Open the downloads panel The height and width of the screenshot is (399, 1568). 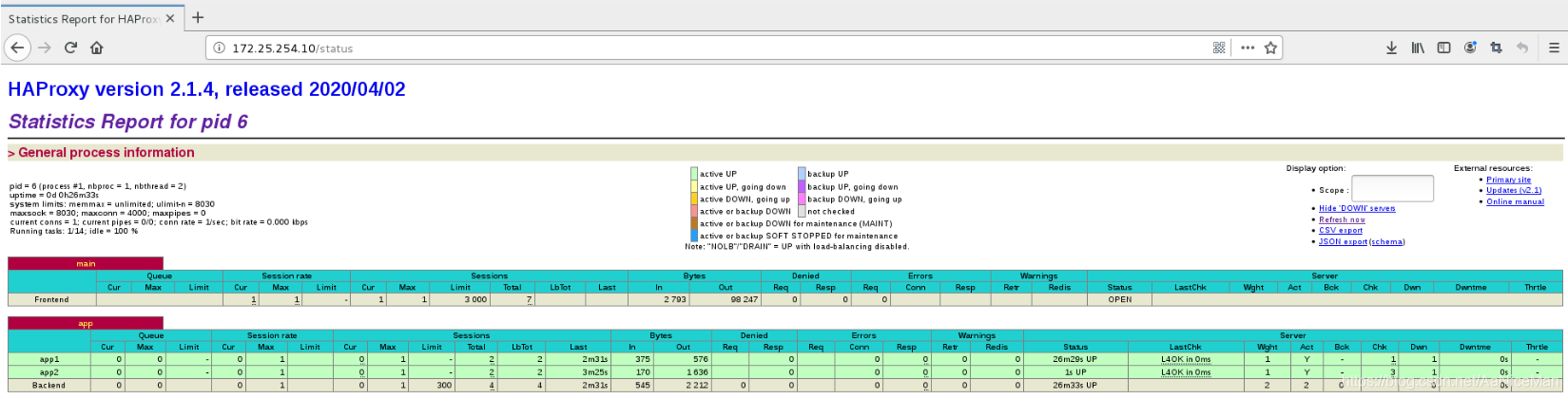coord(1391,47)
